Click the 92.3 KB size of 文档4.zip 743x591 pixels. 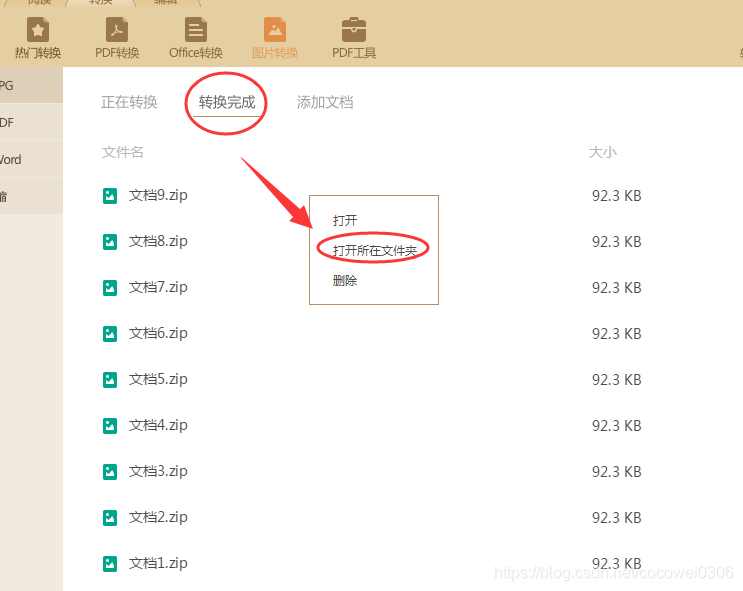coord(616,426)
